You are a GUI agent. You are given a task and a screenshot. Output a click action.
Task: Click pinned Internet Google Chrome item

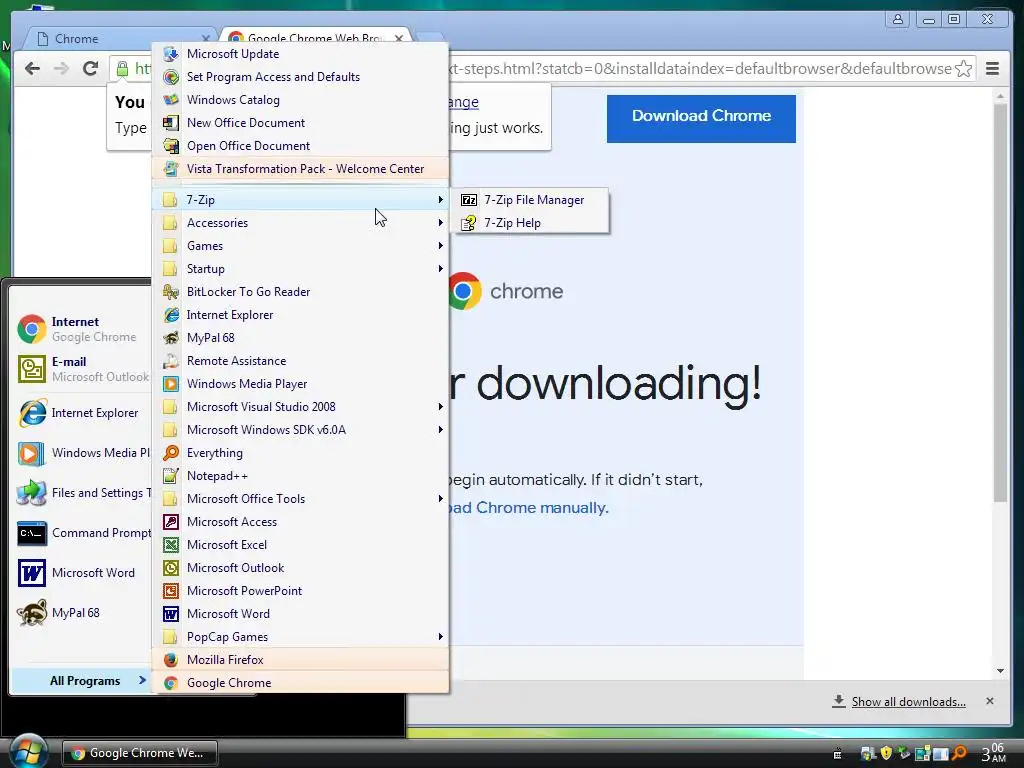click(x=81, y=329)
